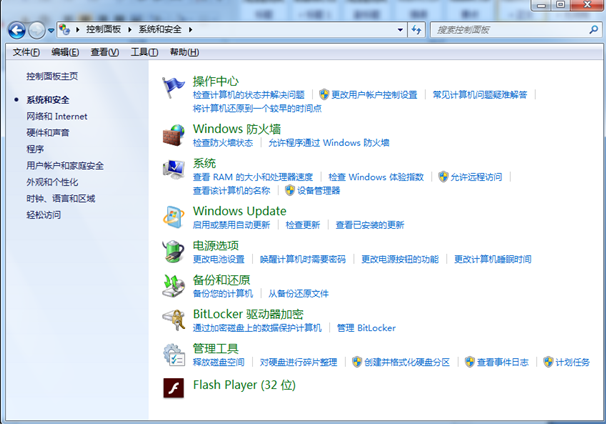
Task: Expand the address bar history dropdown
Action: (400, 30)
